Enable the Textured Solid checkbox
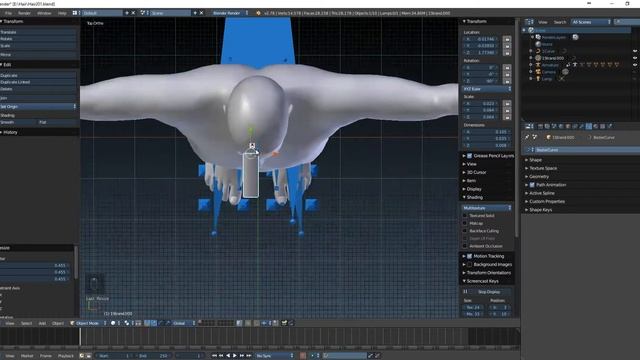The image size is (640, 360). tap(464, 216)
